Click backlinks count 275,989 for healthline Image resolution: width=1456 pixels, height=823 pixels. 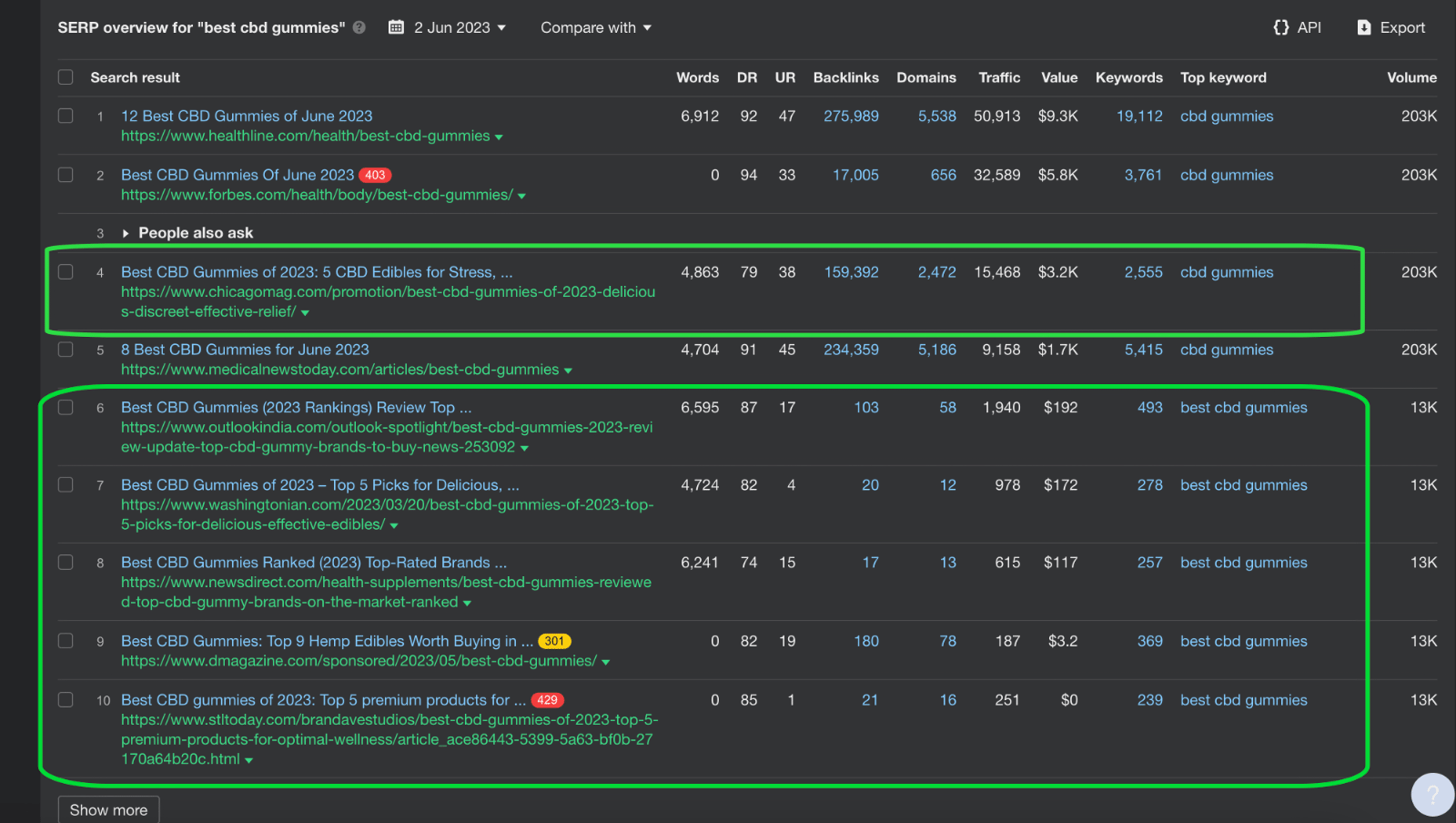tap(851, 116)
